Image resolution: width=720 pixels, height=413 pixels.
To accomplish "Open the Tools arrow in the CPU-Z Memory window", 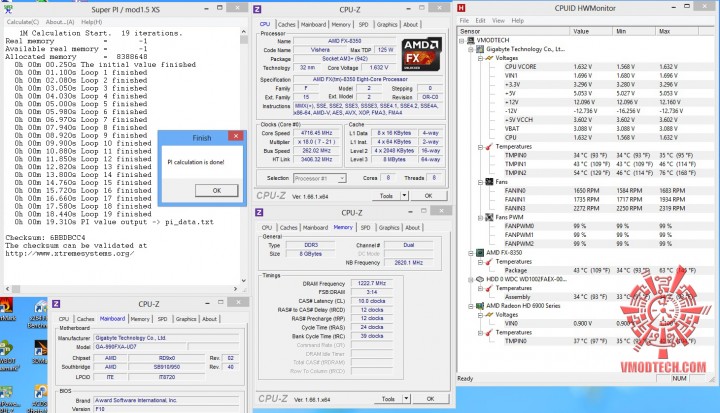I will click(x=406, y=399).
